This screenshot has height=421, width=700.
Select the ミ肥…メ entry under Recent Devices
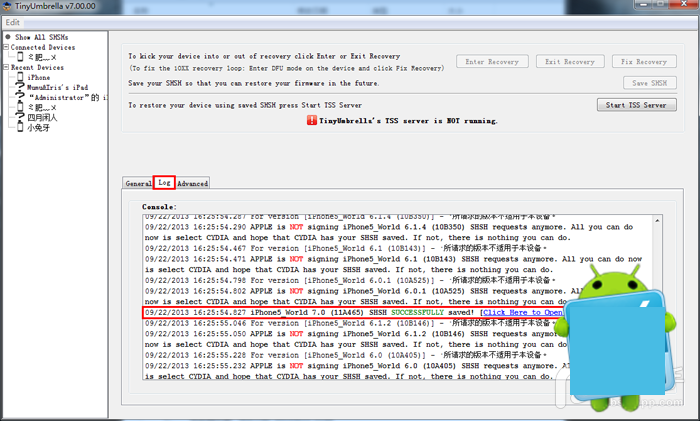pyautogui.click(x=42, y=107)
